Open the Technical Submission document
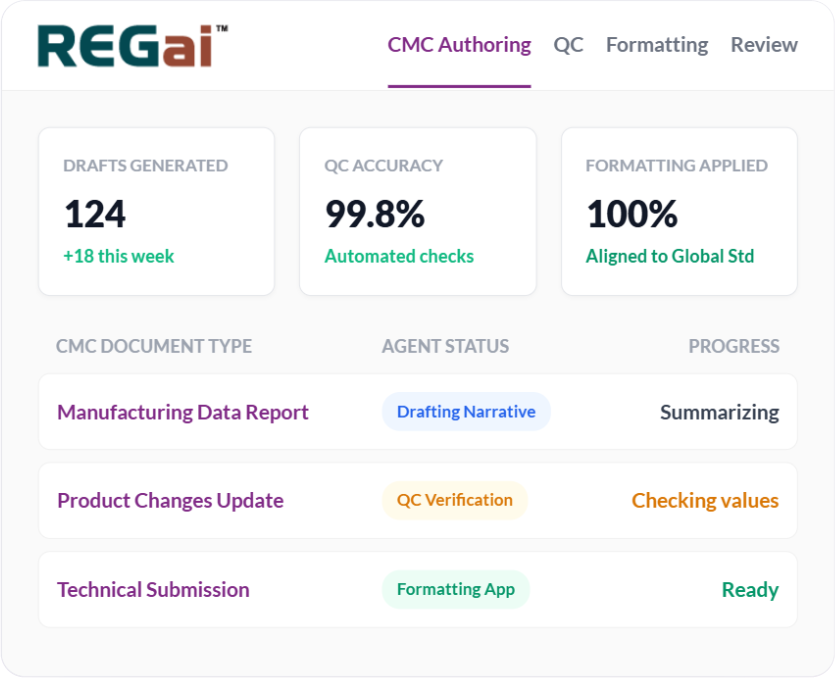 point(153,589)
